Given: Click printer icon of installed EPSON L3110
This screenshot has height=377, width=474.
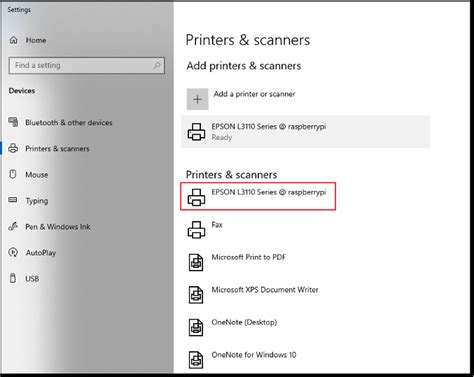Looking at the screenshot, I should click(x=196, y=197).
